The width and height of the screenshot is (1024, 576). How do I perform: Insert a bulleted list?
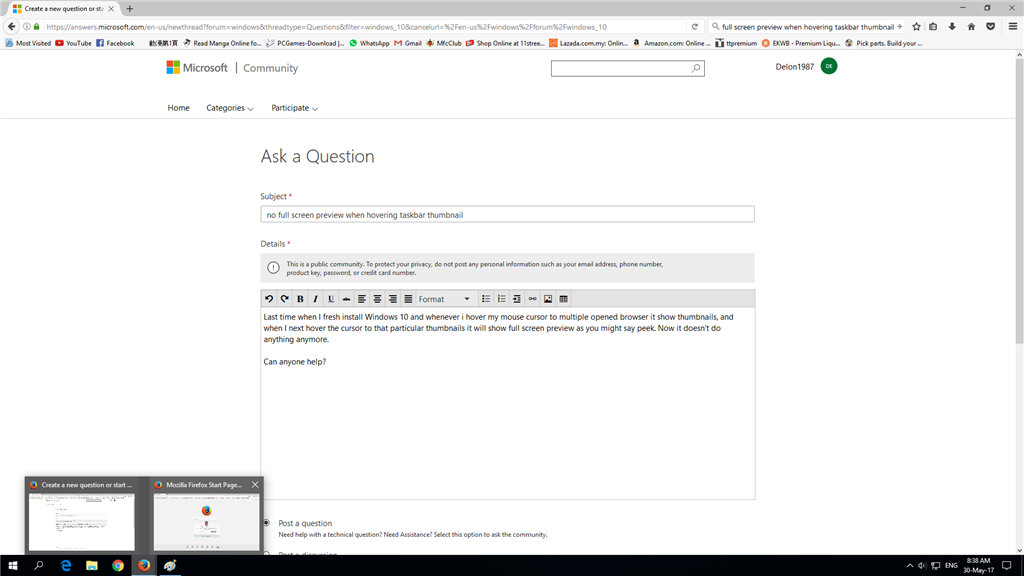coord(486,299)
